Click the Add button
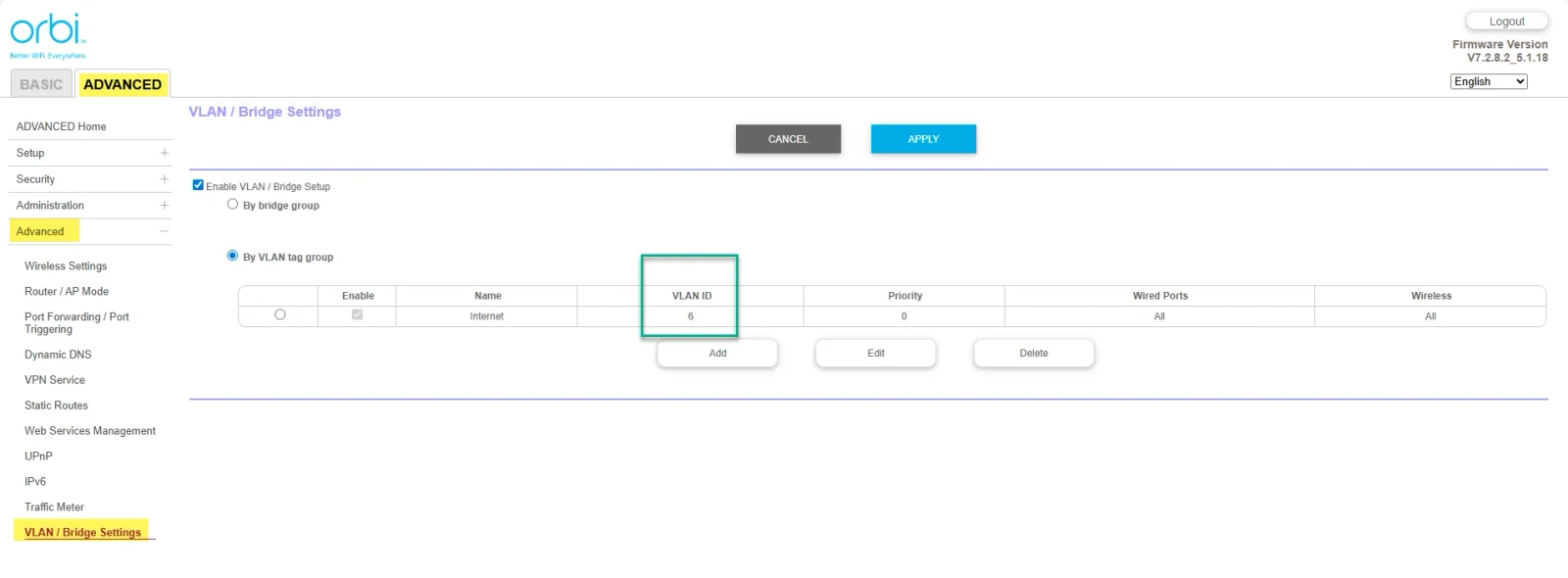This screenshot has height=578, width=1568. pos(717,354)
